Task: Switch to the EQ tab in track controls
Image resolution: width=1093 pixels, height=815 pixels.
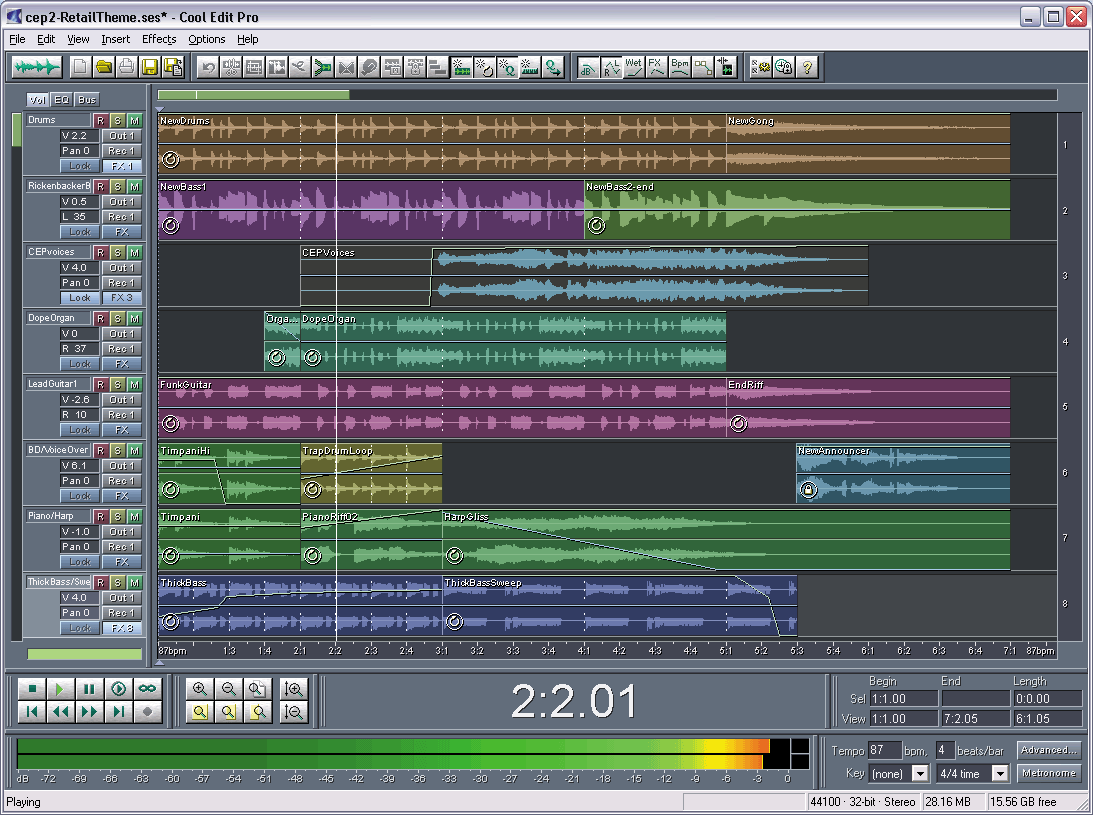Action: 62,100
